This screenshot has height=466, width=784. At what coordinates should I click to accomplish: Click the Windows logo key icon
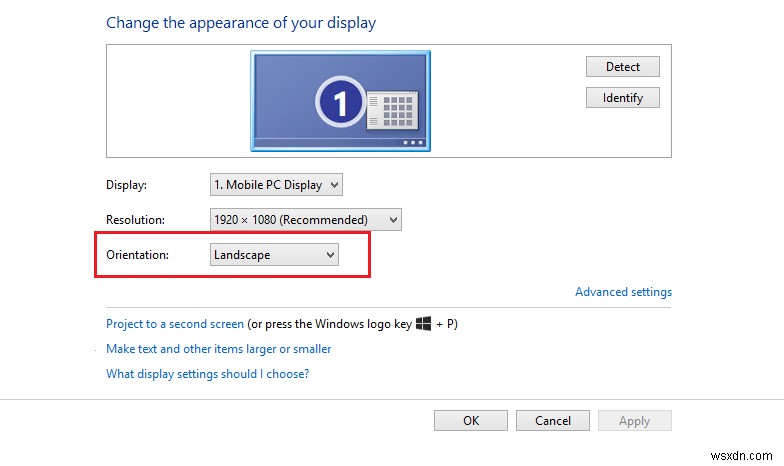click(423, 323)
